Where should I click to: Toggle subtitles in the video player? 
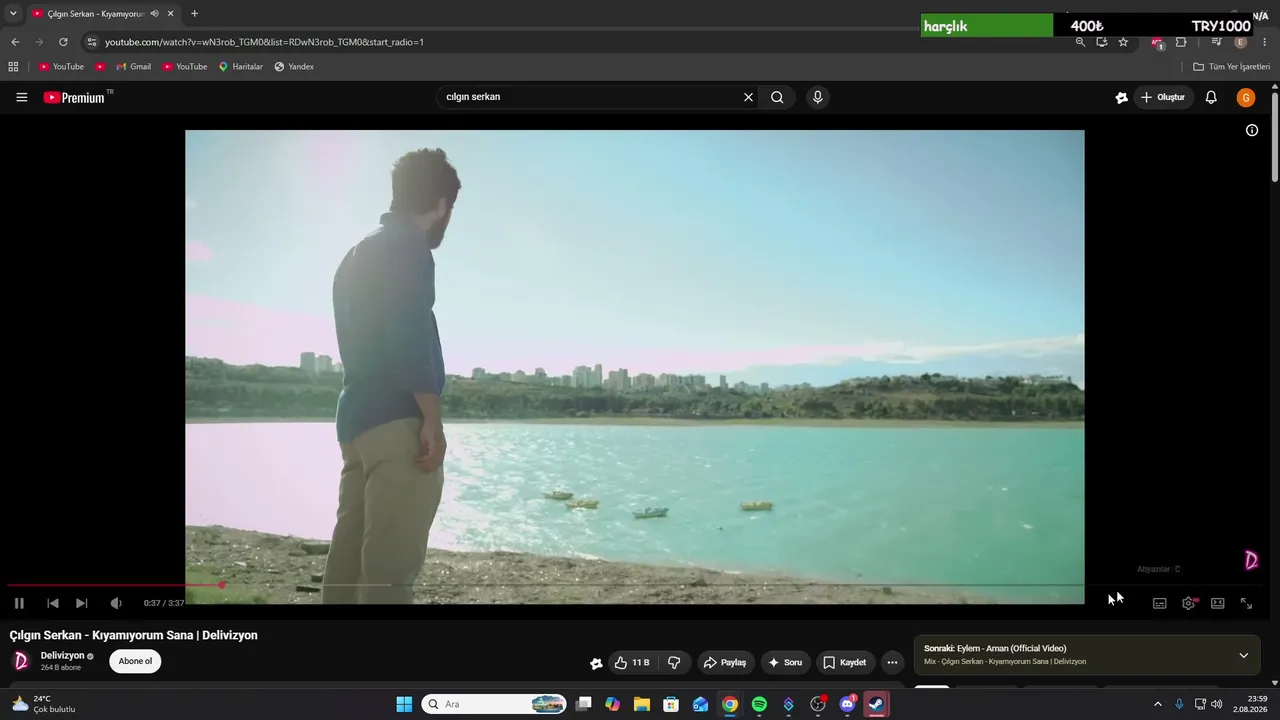1159,603
